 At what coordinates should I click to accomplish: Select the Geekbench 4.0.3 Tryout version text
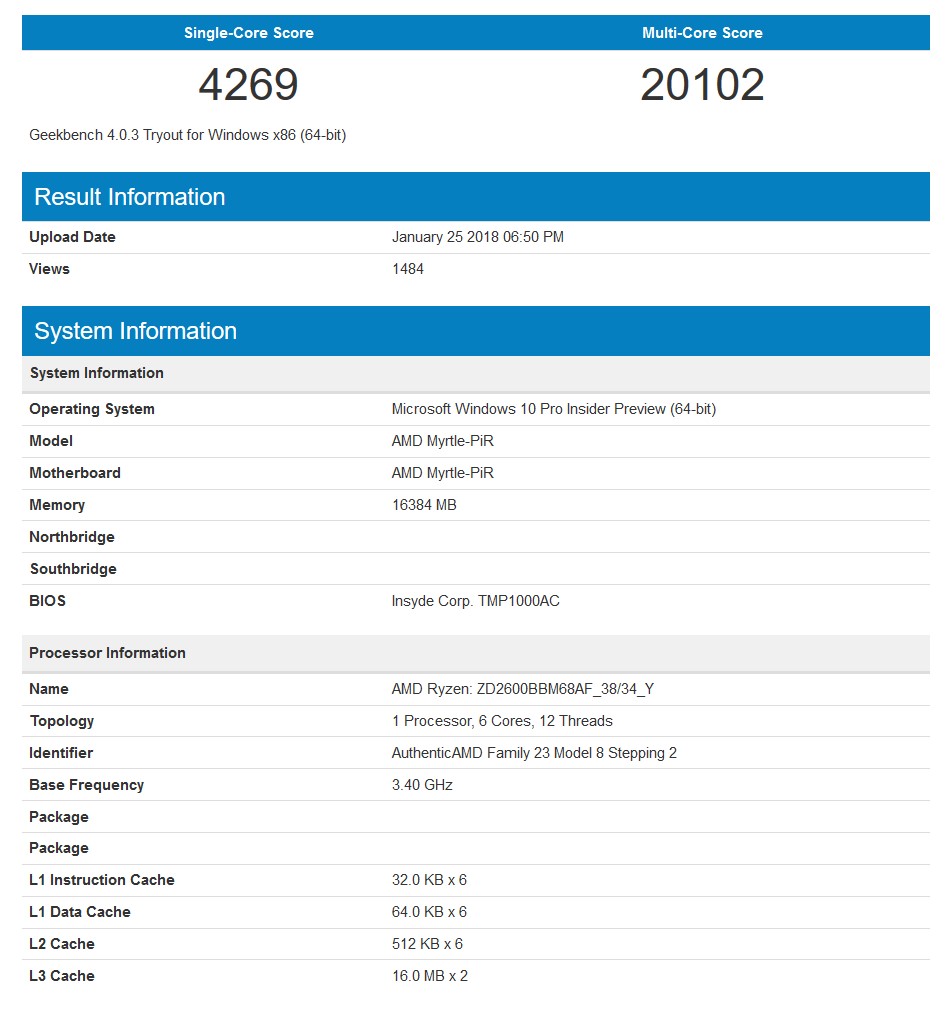(x=187, y=135)
